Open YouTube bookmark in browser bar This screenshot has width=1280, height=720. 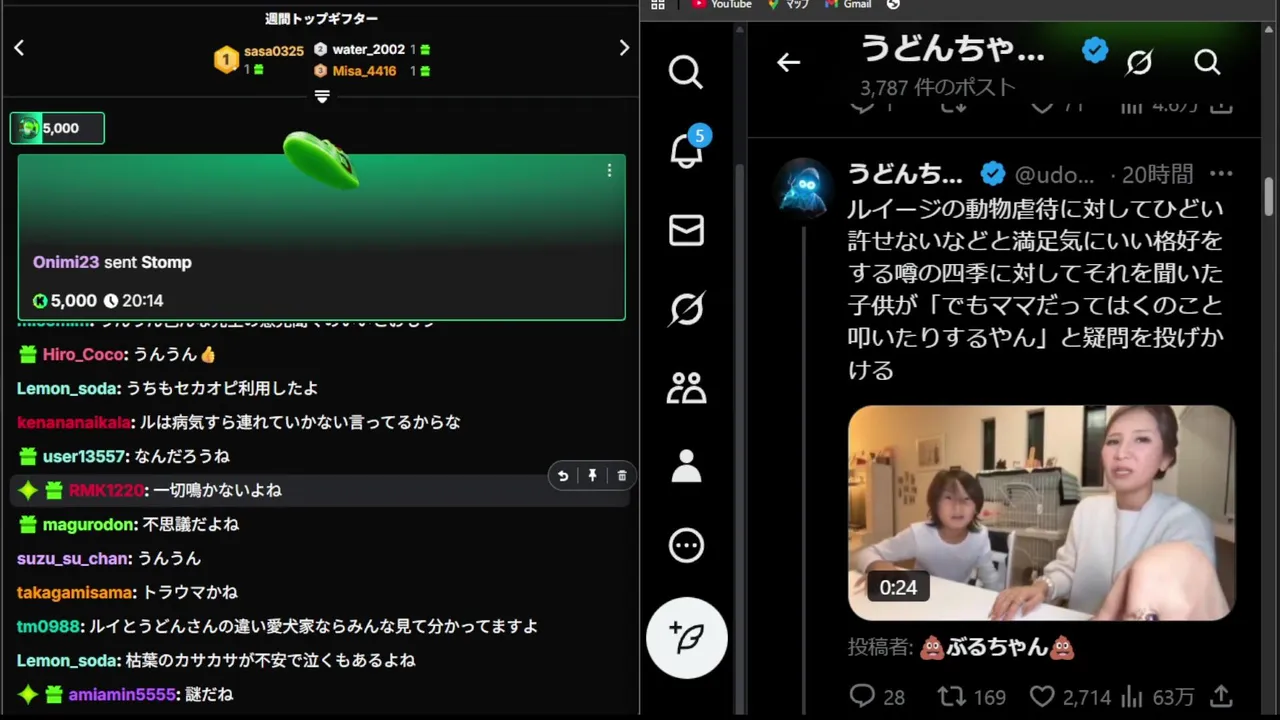721,5
